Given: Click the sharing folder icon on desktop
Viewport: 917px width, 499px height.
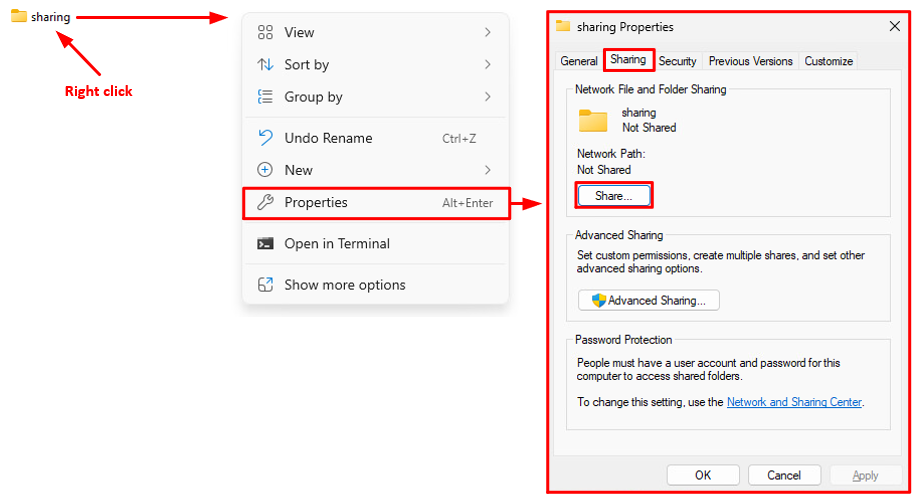Looking at the screenshot, I should point(19,16).
